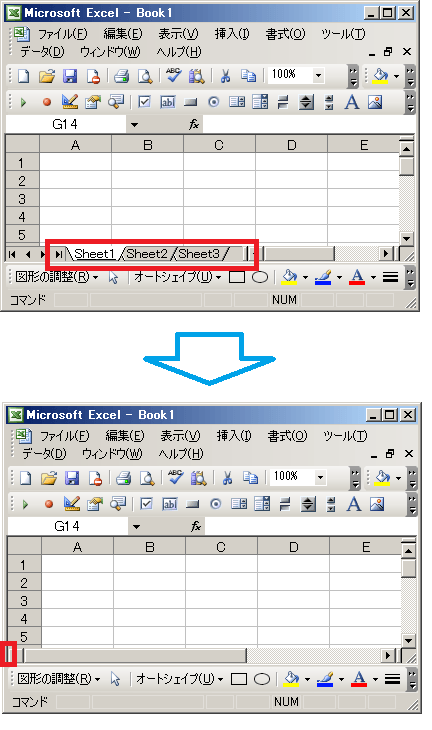
Task: Open オートシェイプ(U) dropdown in upper window
Action: point(177,277)
